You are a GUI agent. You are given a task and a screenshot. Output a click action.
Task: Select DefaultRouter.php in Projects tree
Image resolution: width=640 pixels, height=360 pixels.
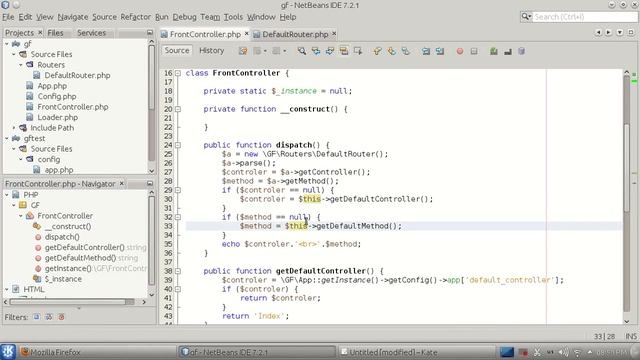(x=77, y=75)
